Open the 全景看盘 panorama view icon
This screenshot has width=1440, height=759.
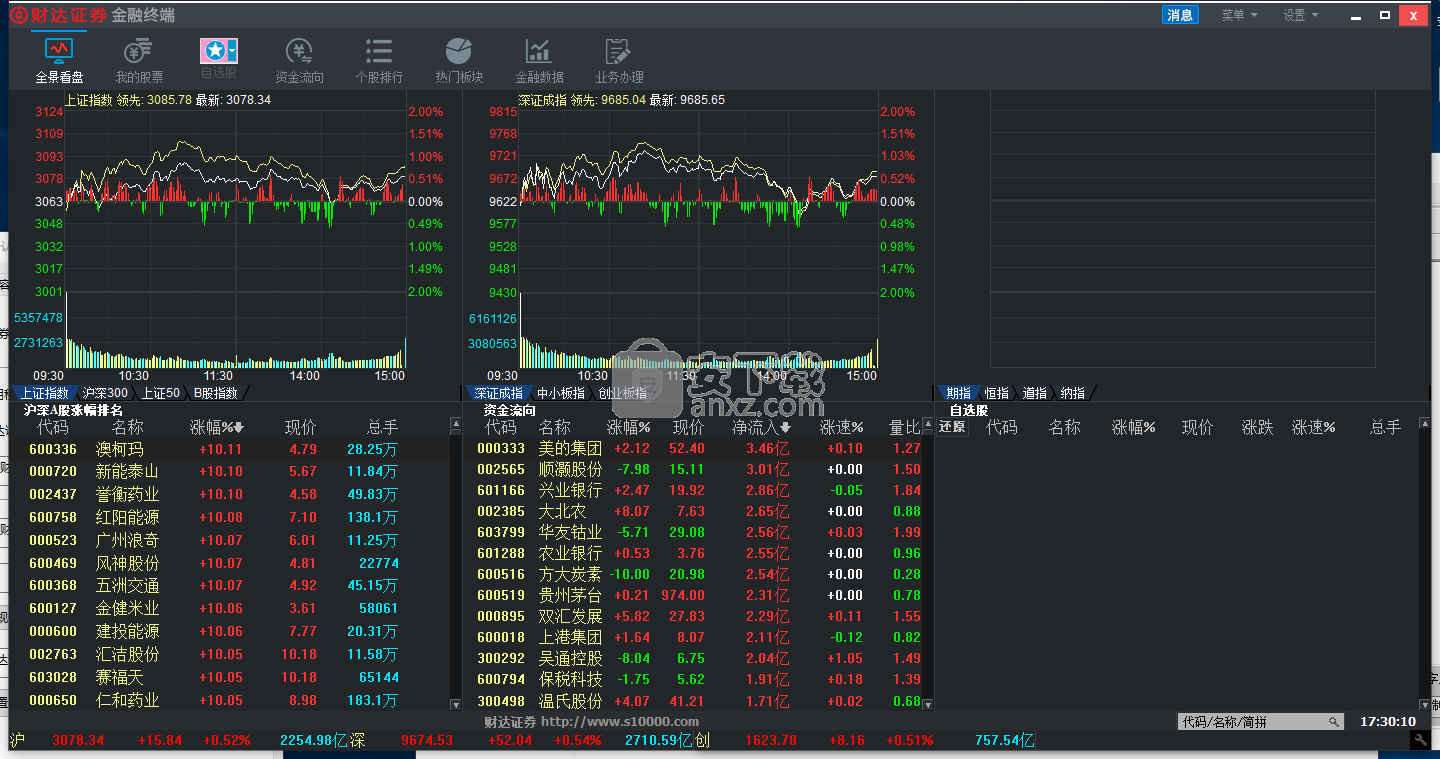(59, 50)
